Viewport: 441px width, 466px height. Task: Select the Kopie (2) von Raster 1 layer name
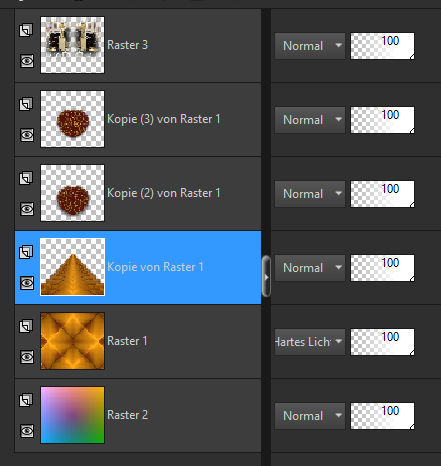point(164,193)
